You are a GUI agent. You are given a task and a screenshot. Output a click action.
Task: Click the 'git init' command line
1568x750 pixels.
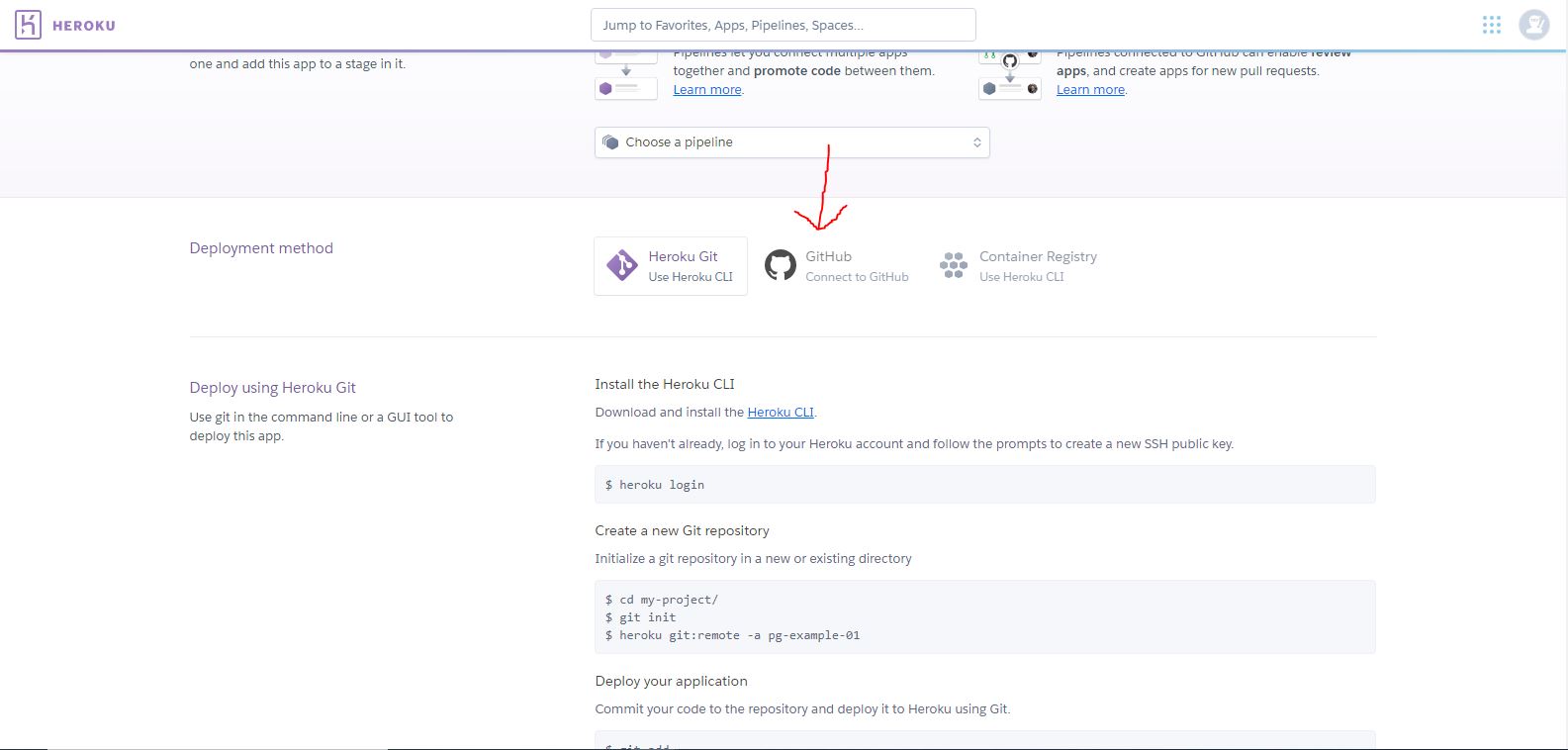pos(641,617)
